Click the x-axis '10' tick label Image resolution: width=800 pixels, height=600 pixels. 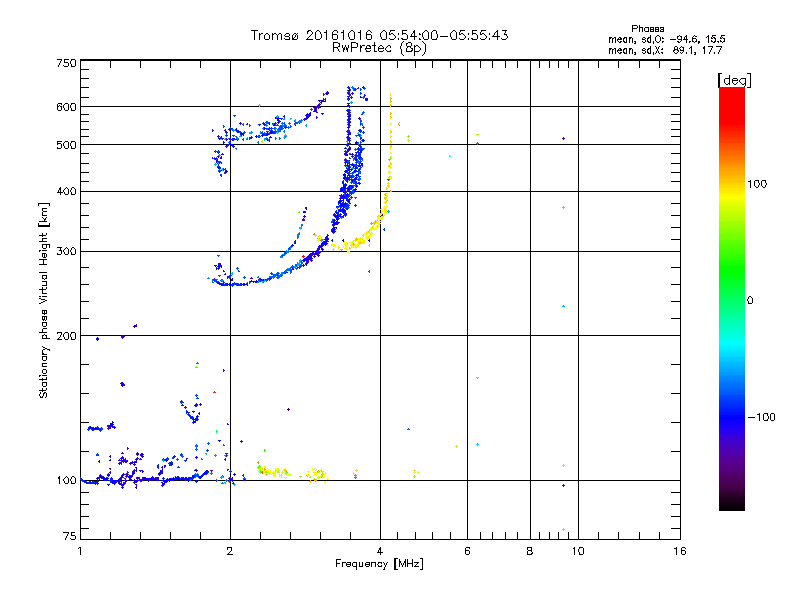(578, 551)
